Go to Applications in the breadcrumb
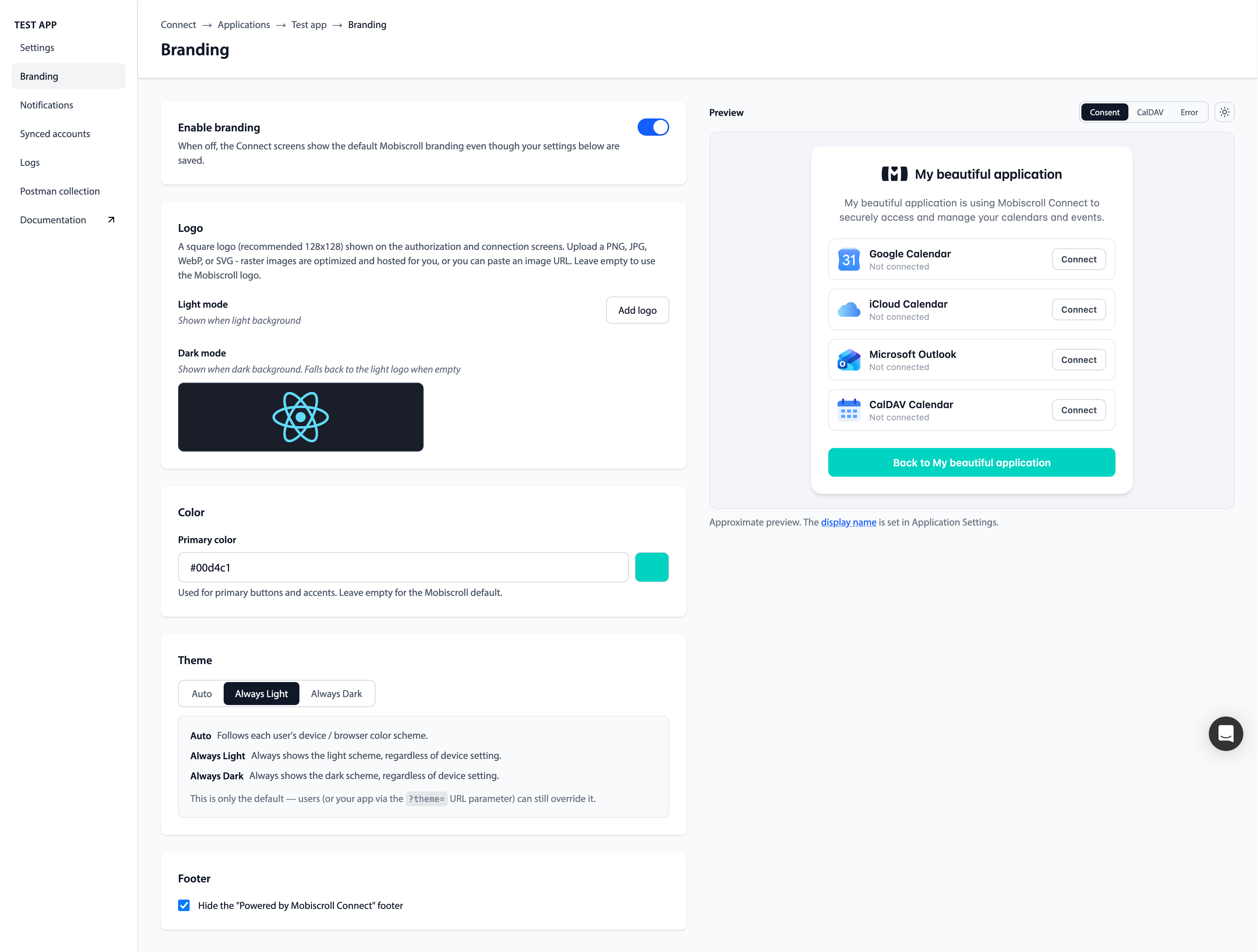1258x952 pixels. (243, 24)
